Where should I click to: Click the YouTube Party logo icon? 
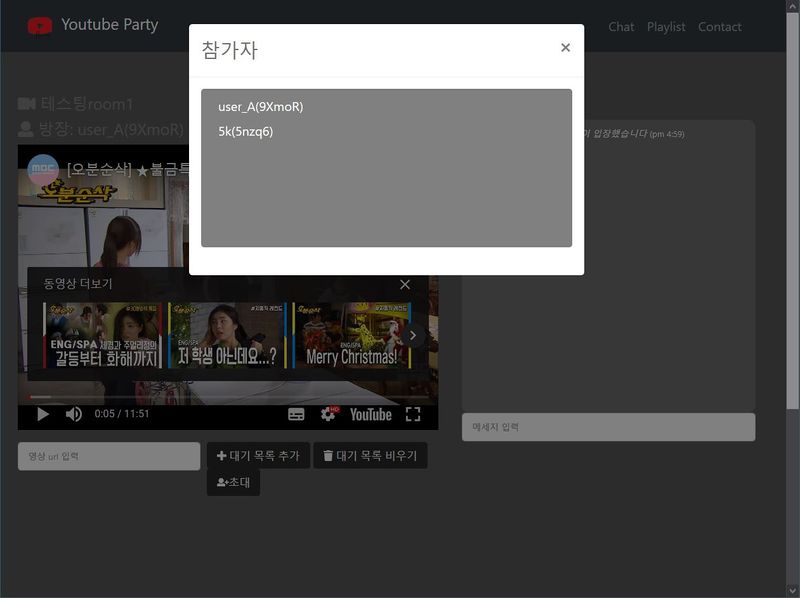tap(40, 24)
